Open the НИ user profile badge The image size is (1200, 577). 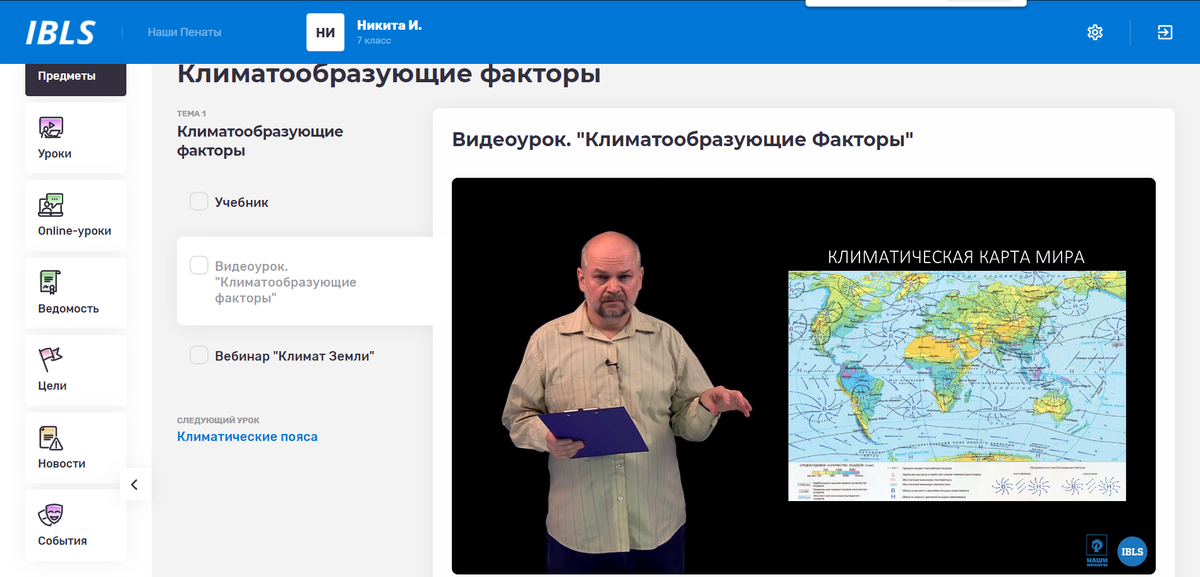pos(324,31)
